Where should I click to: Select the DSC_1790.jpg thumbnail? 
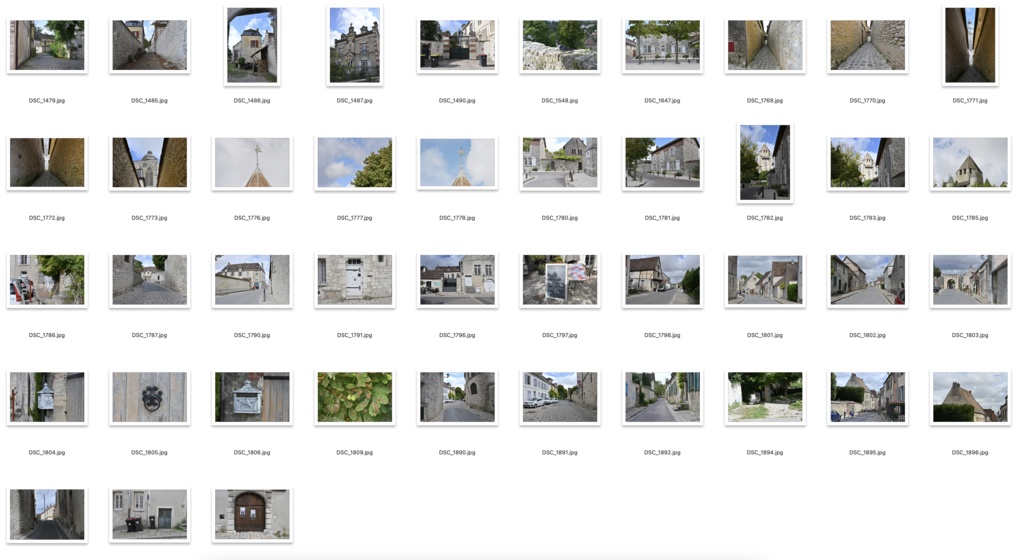tap(252, 280)
